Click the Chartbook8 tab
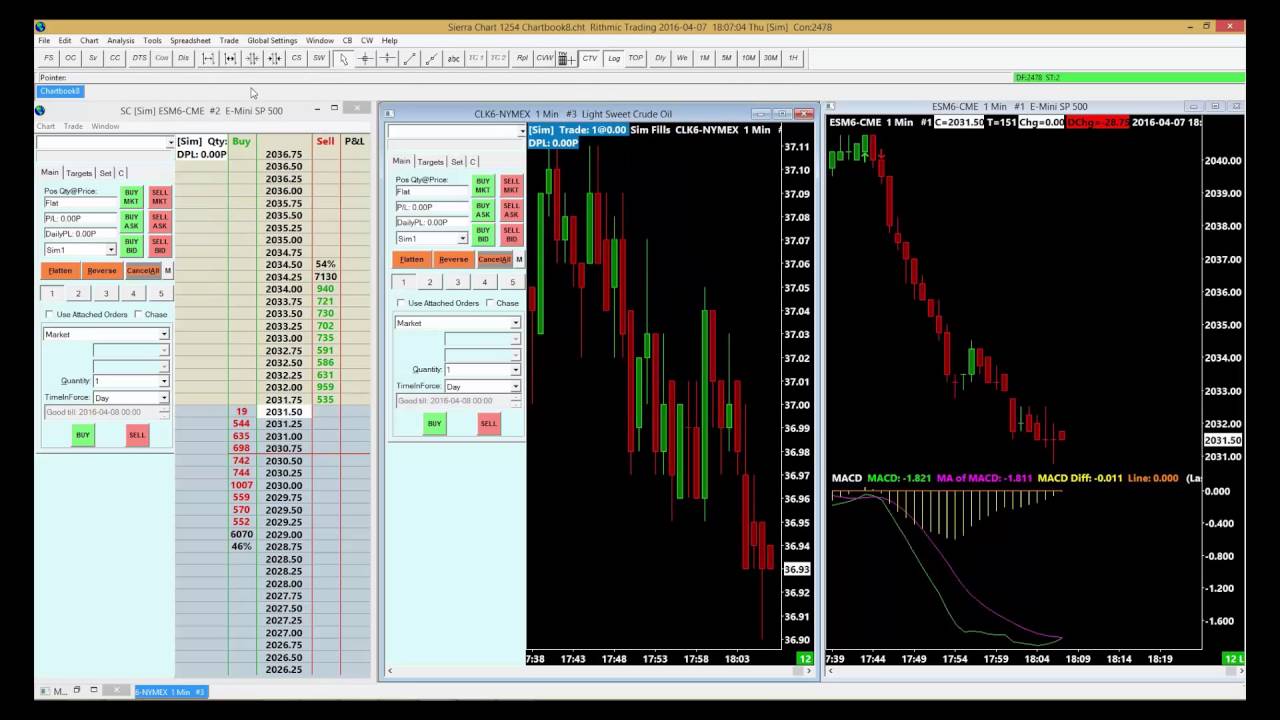Image resolution: width=1280 pixels, height=720 pixels. (60, 91)
